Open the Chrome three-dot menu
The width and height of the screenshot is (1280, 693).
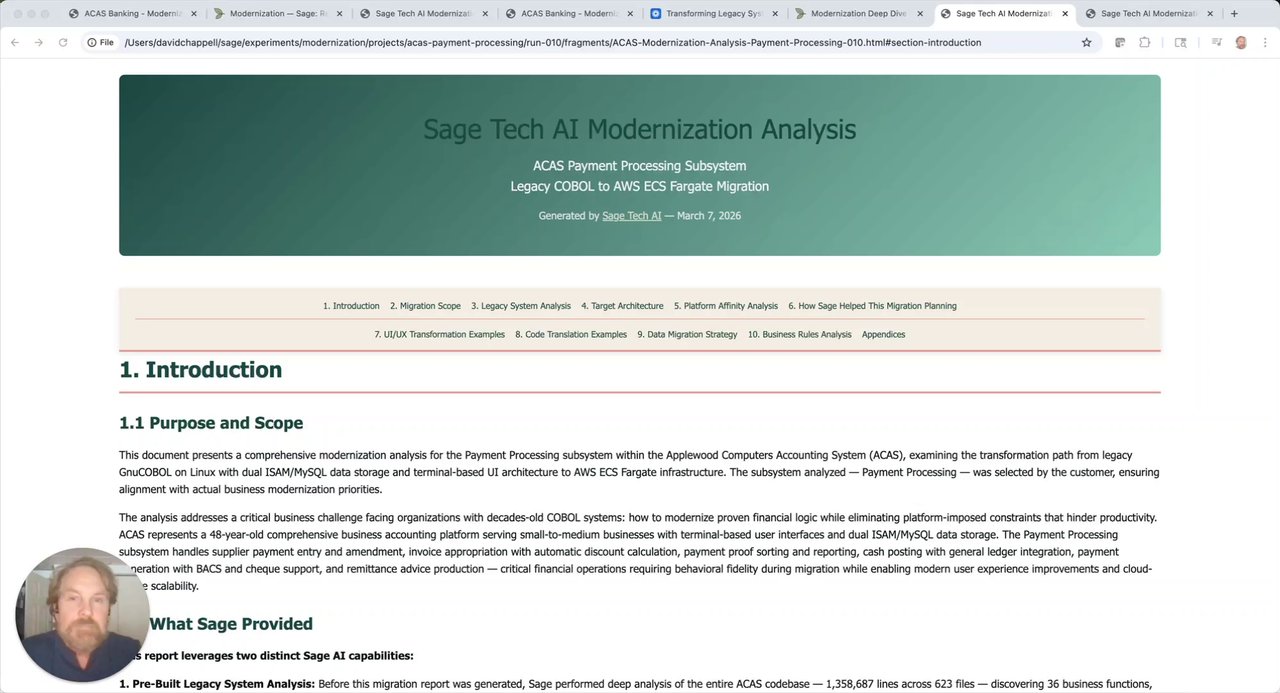point(1265,43)
